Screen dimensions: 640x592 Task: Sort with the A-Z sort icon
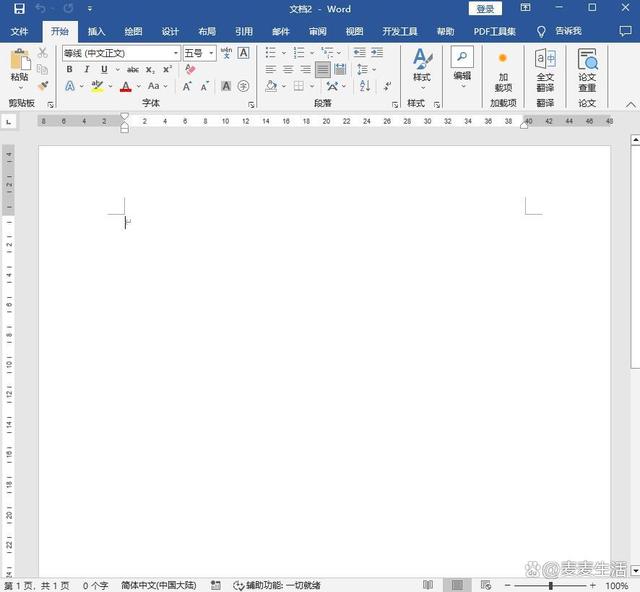click(x=365, y=86)
